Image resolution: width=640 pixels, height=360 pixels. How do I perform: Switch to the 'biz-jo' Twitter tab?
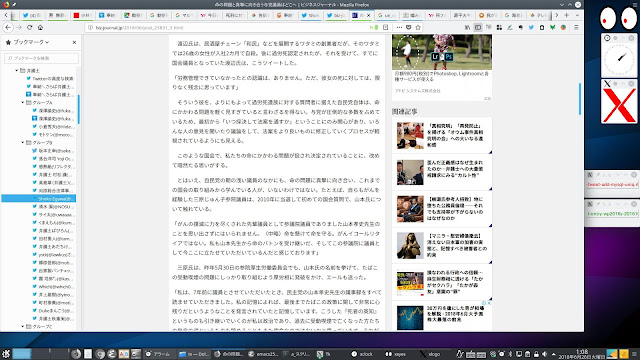(336, 15)
